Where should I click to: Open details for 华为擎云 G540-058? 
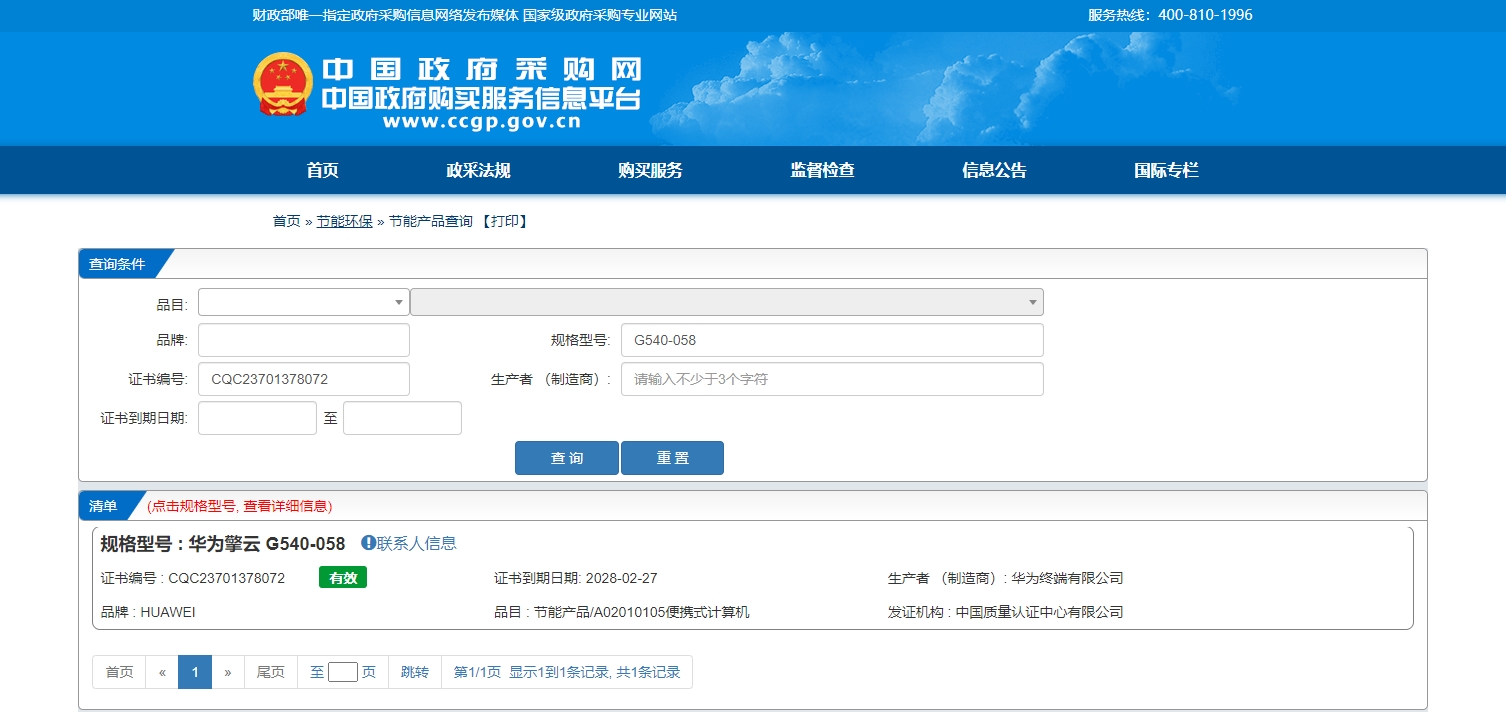point(266,544)
